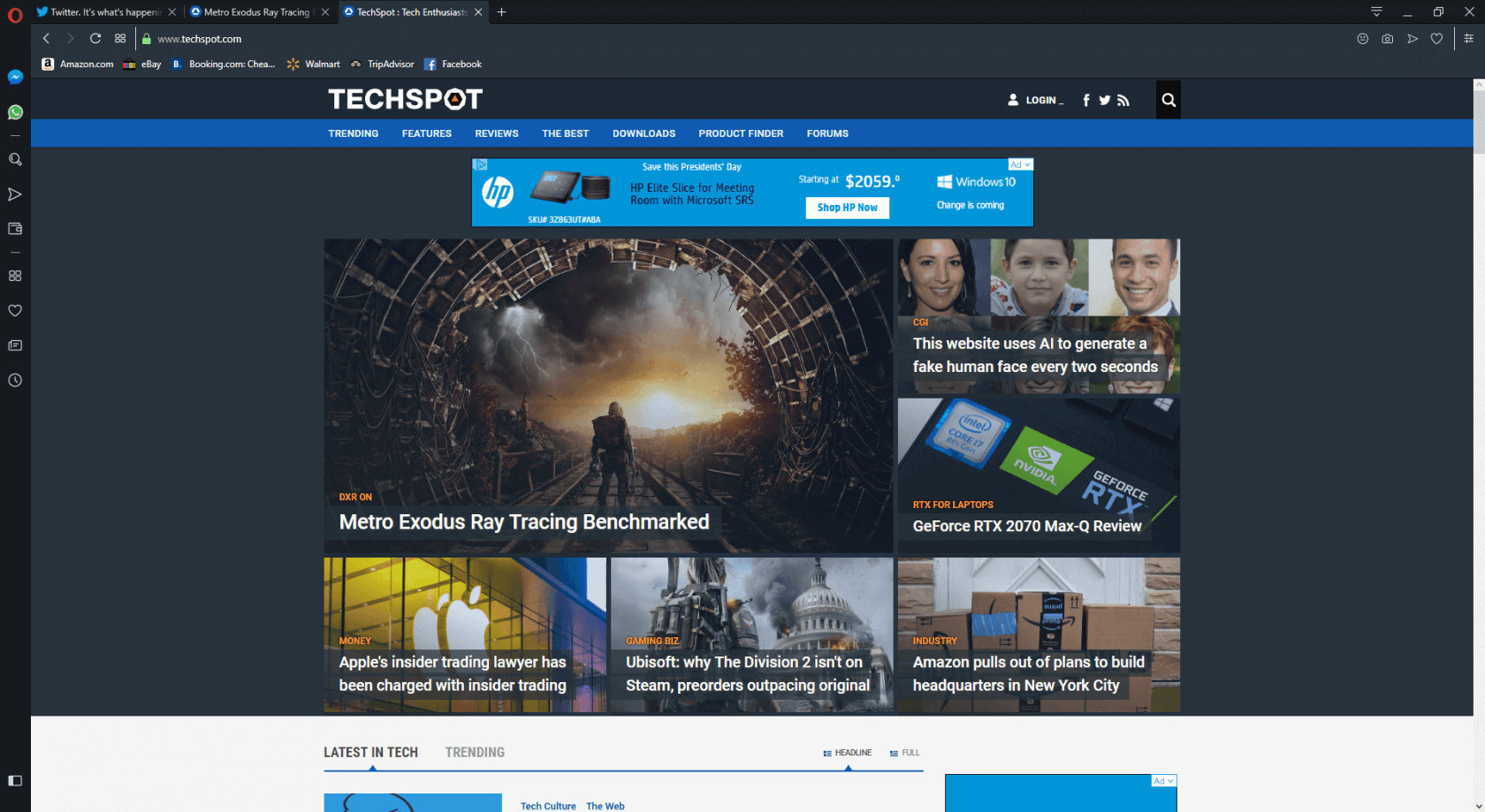Visit TechSpot's Facebook page icon
The height and width of the screenshot is (812, 1485).
click(1086, 101)
